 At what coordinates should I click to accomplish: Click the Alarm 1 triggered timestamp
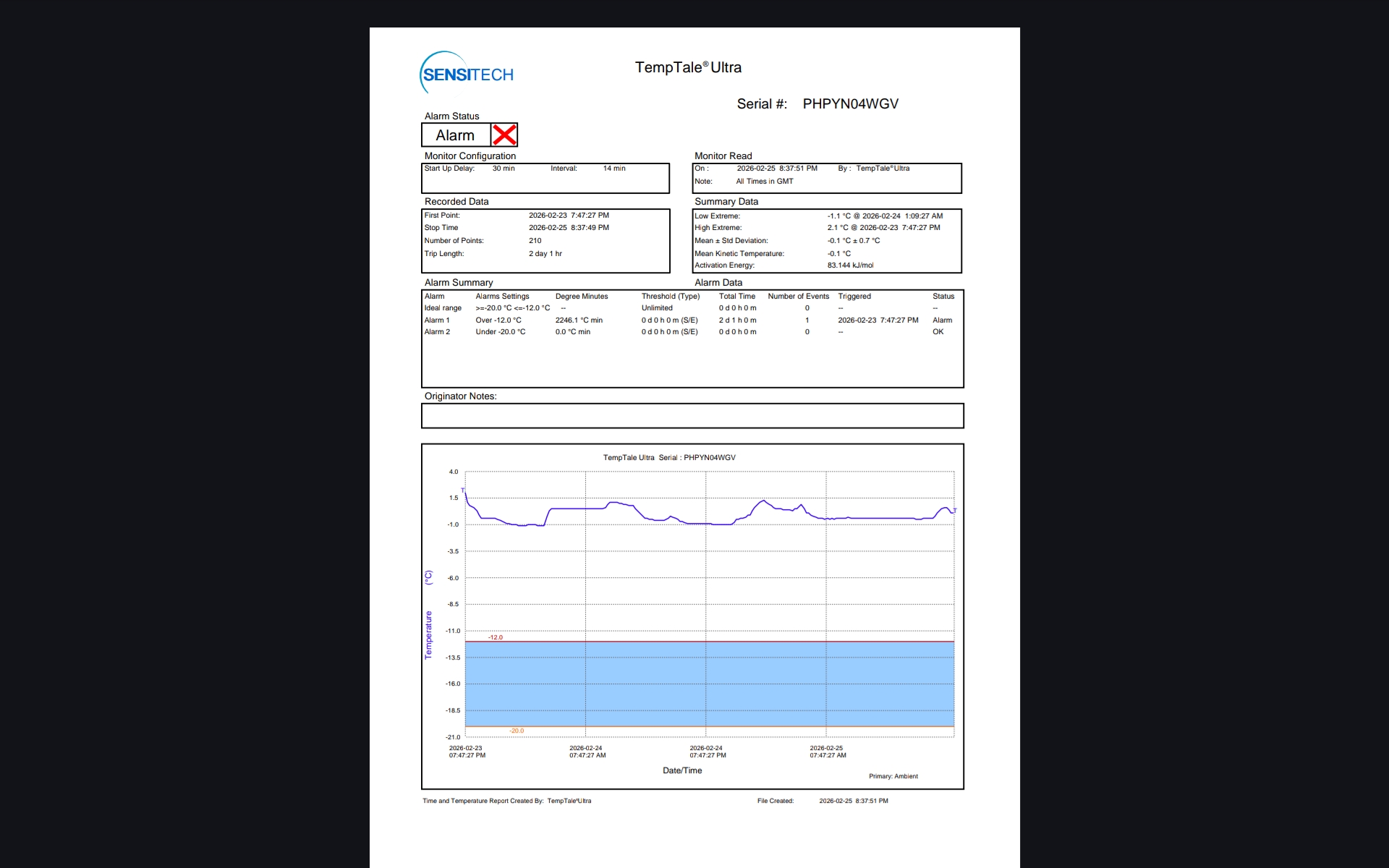[878, 320]
